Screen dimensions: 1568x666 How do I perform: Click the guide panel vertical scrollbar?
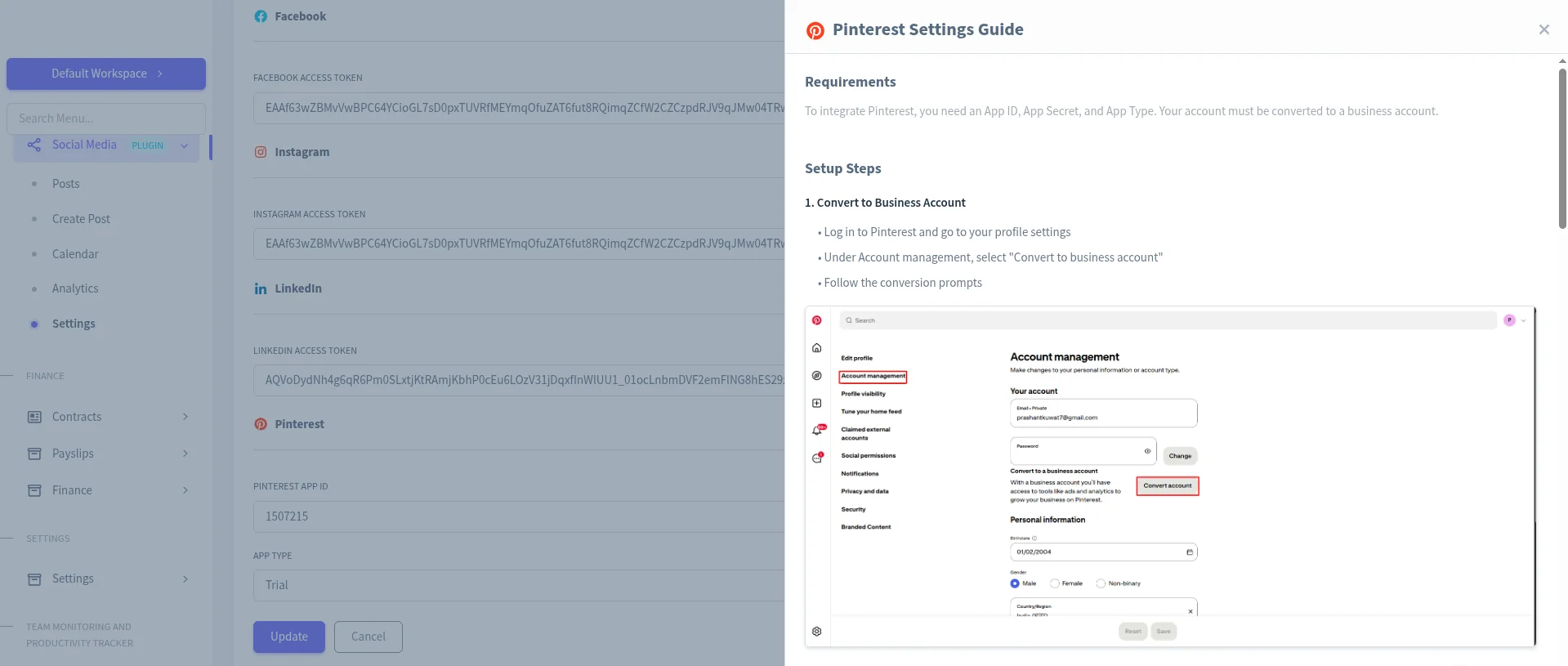tap(1561, 147)
